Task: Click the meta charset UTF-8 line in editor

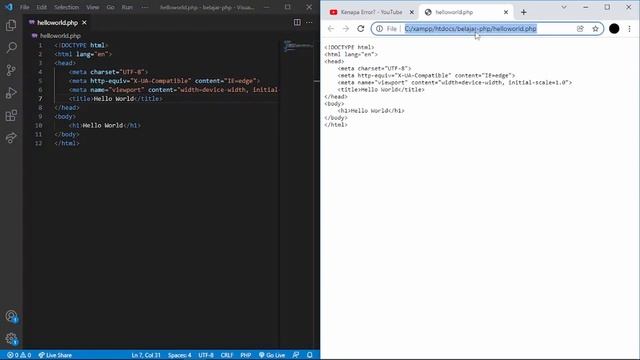Action: 108,72
